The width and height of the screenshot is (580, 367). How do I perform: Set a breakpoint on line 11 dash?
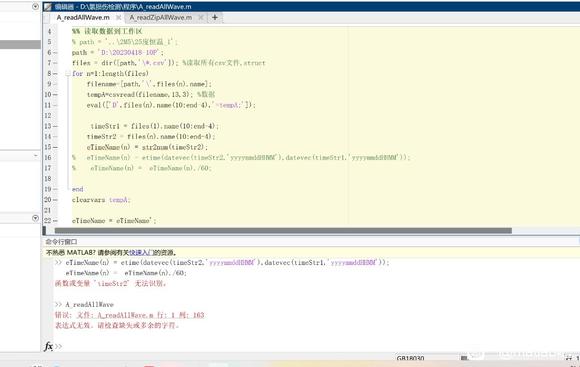(x=55, y=105)
